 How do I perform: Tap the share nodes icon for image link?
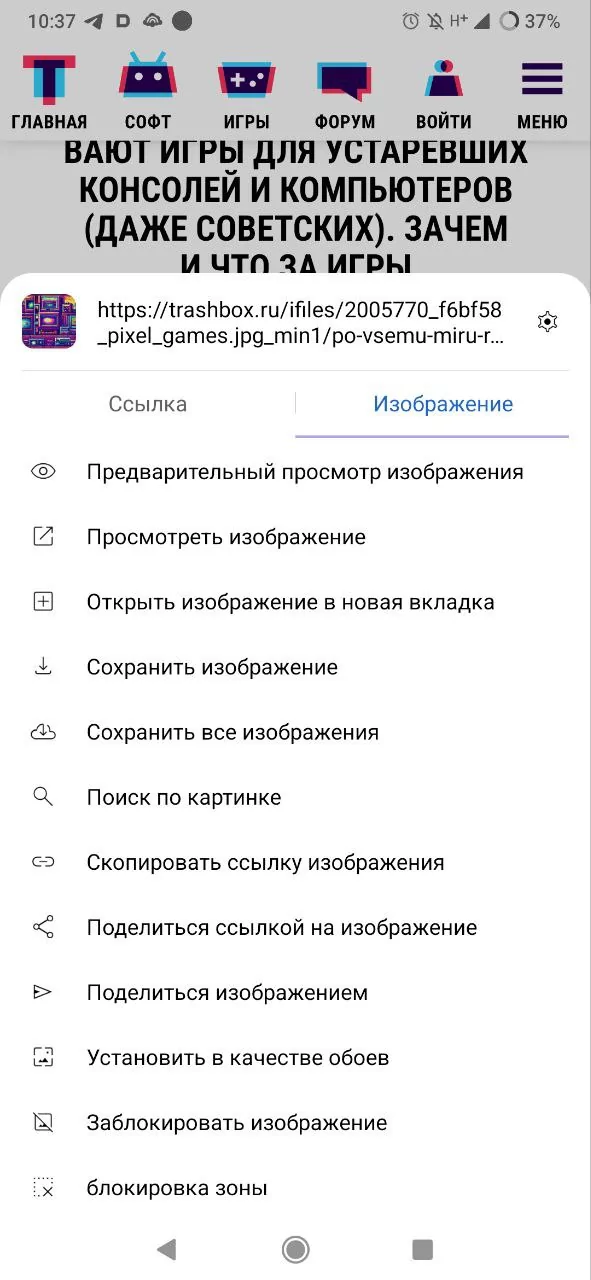click(43, 927)
